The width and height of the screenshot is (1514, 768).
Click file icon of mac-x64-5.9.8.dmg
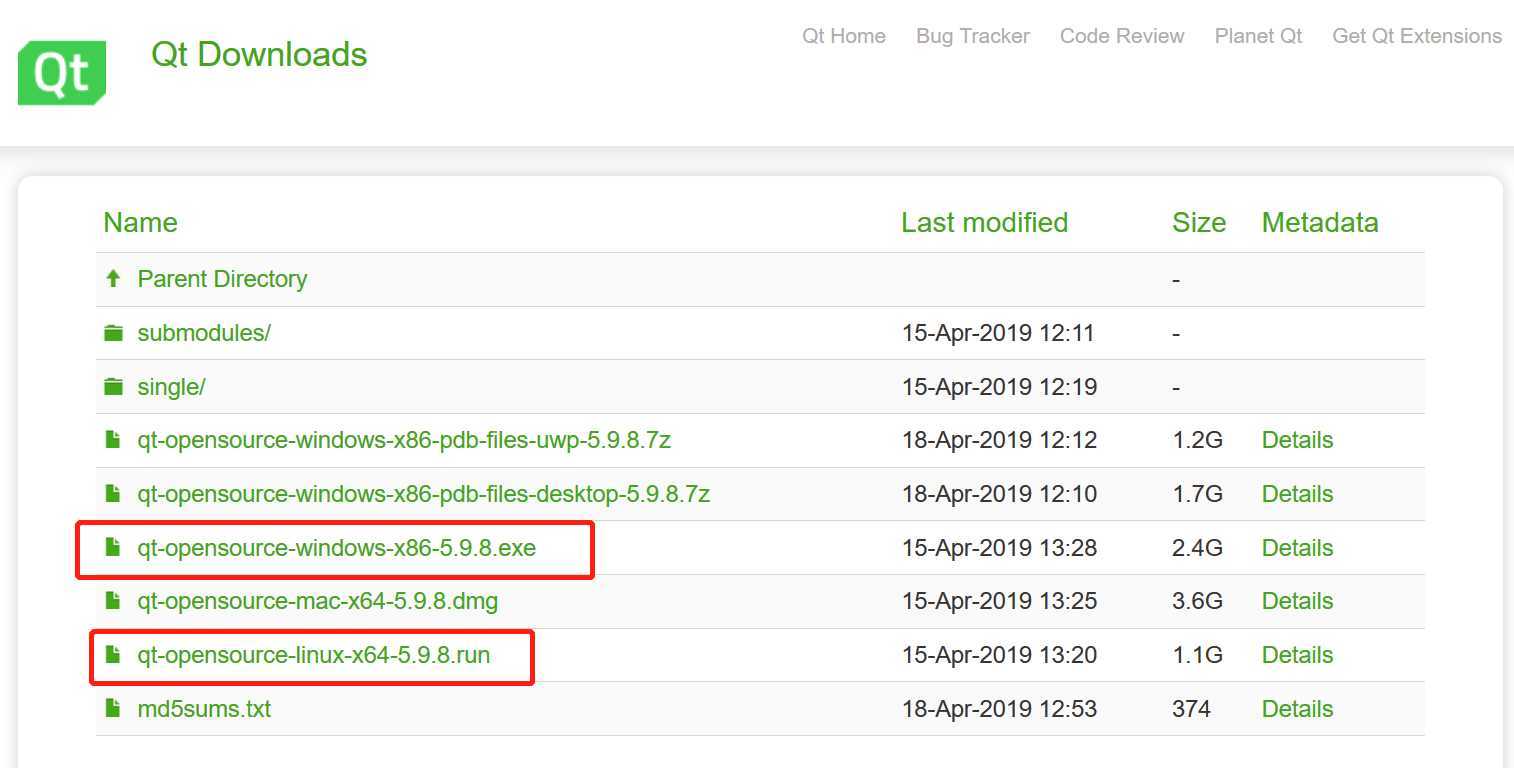point(113,601)
